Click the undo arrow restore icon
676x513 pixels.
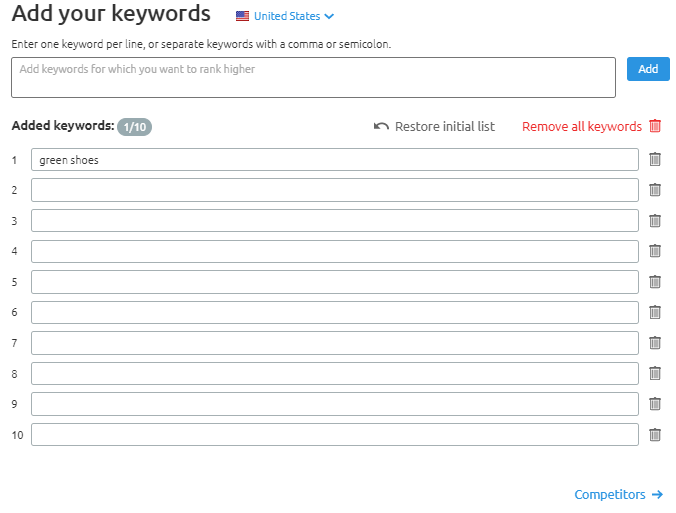click(x=381, y=126)
